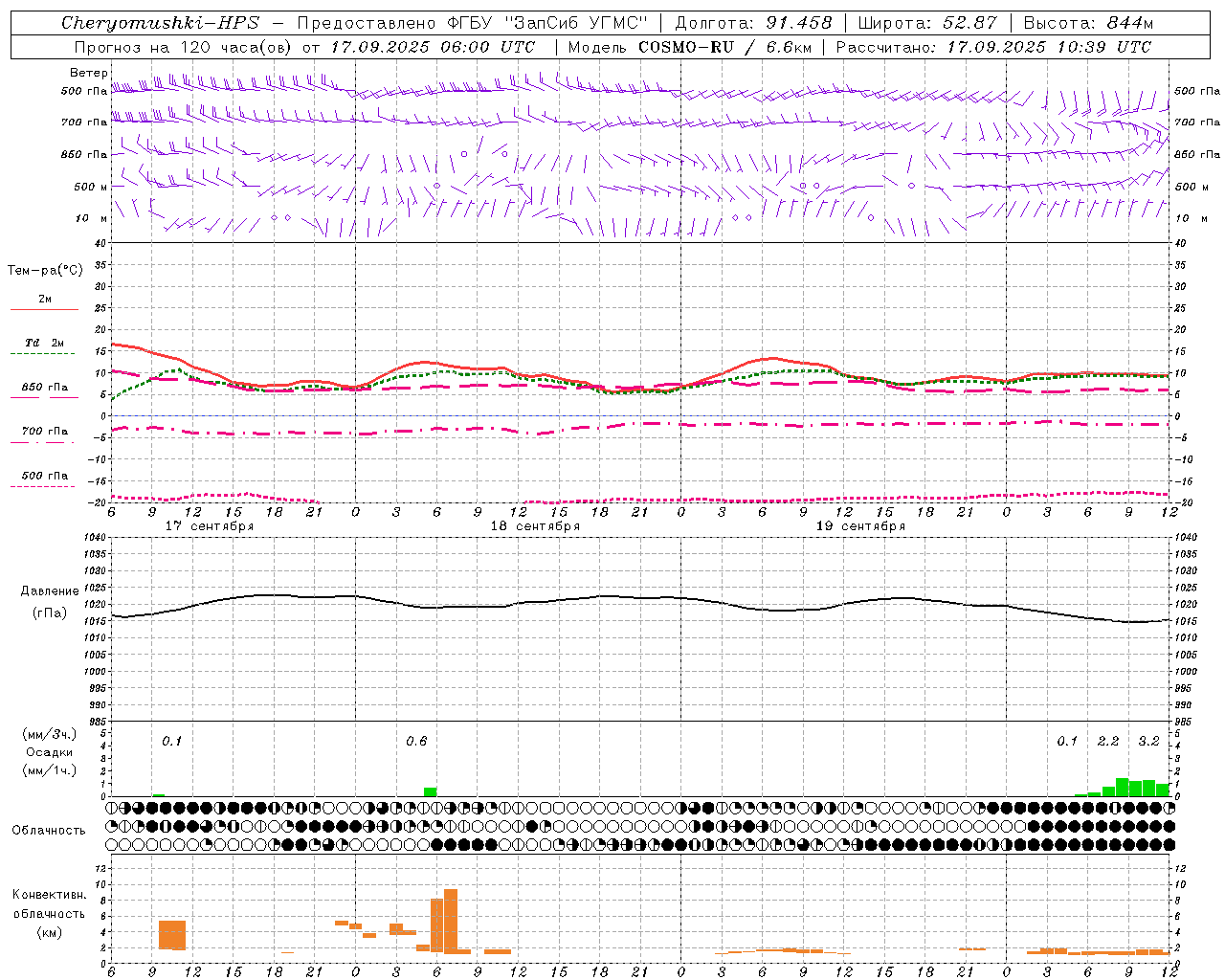1225x980 pixels.
Task: Click the Долгота: 91.458 value
Action: tap(754, 23)
